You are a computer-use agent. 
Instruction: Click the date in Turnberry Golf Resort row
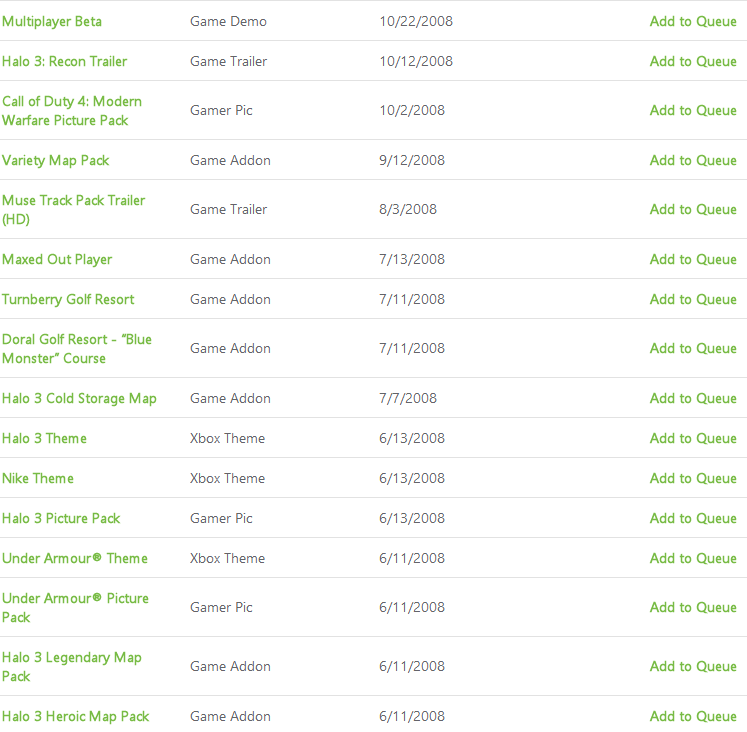point(412,300)
